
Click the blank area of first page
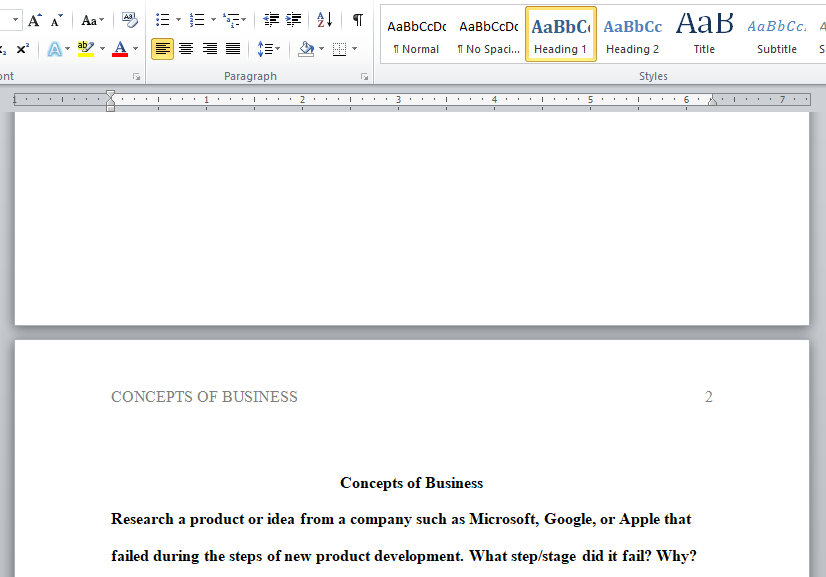(x=411, y=218)
